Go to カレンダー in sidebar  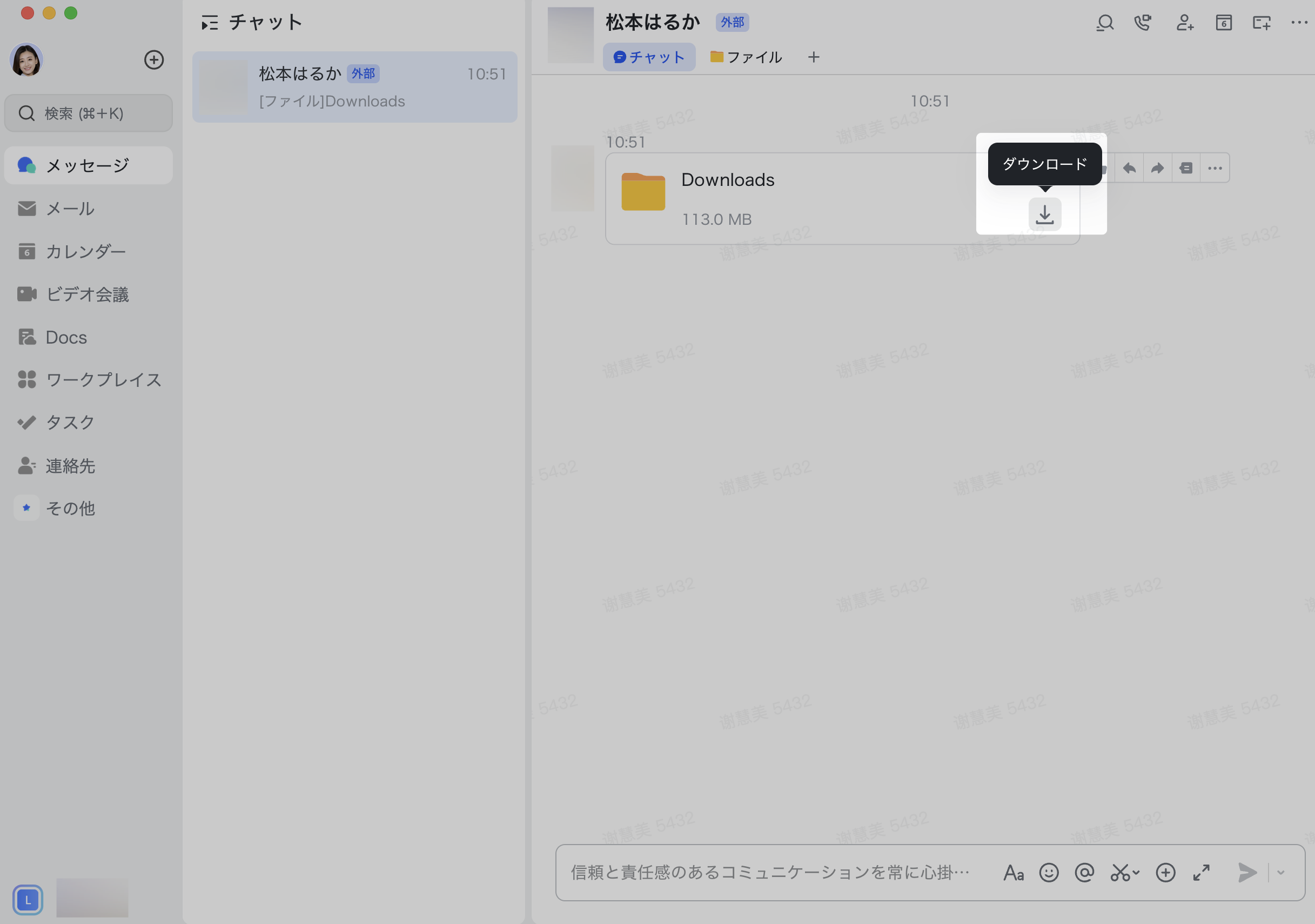85,251
